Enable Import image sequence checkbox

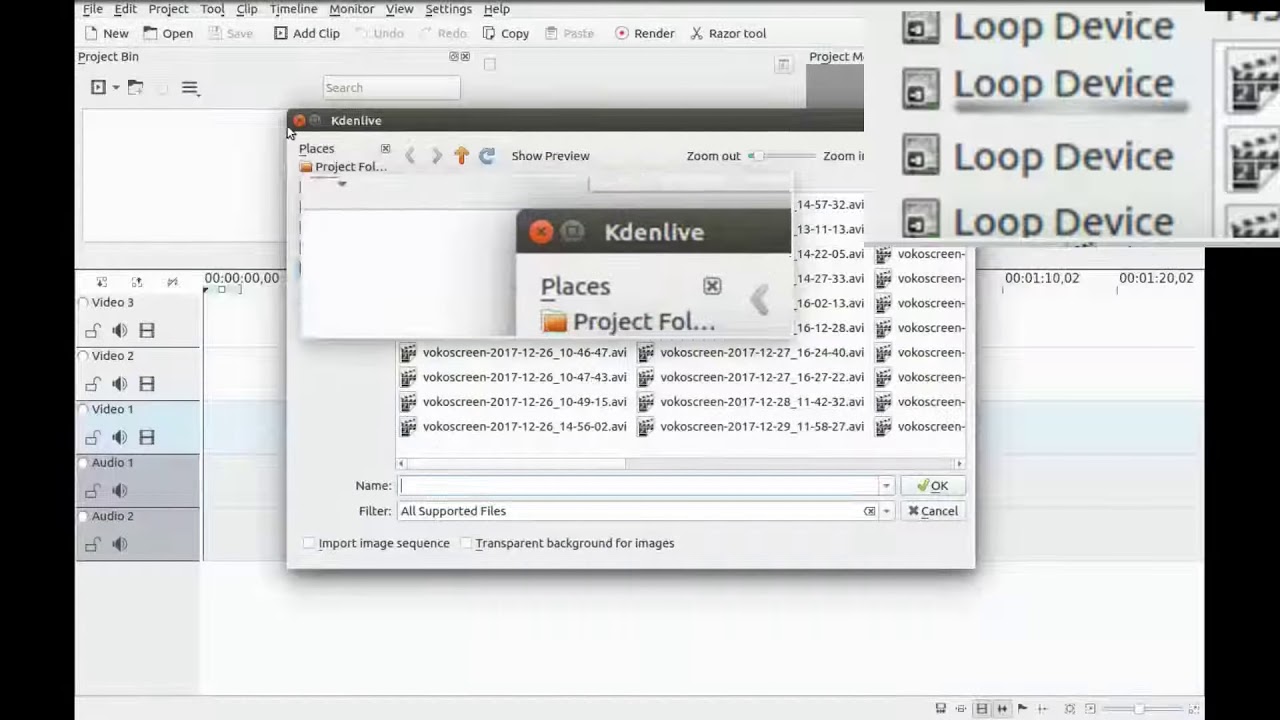tap(309, 543)
